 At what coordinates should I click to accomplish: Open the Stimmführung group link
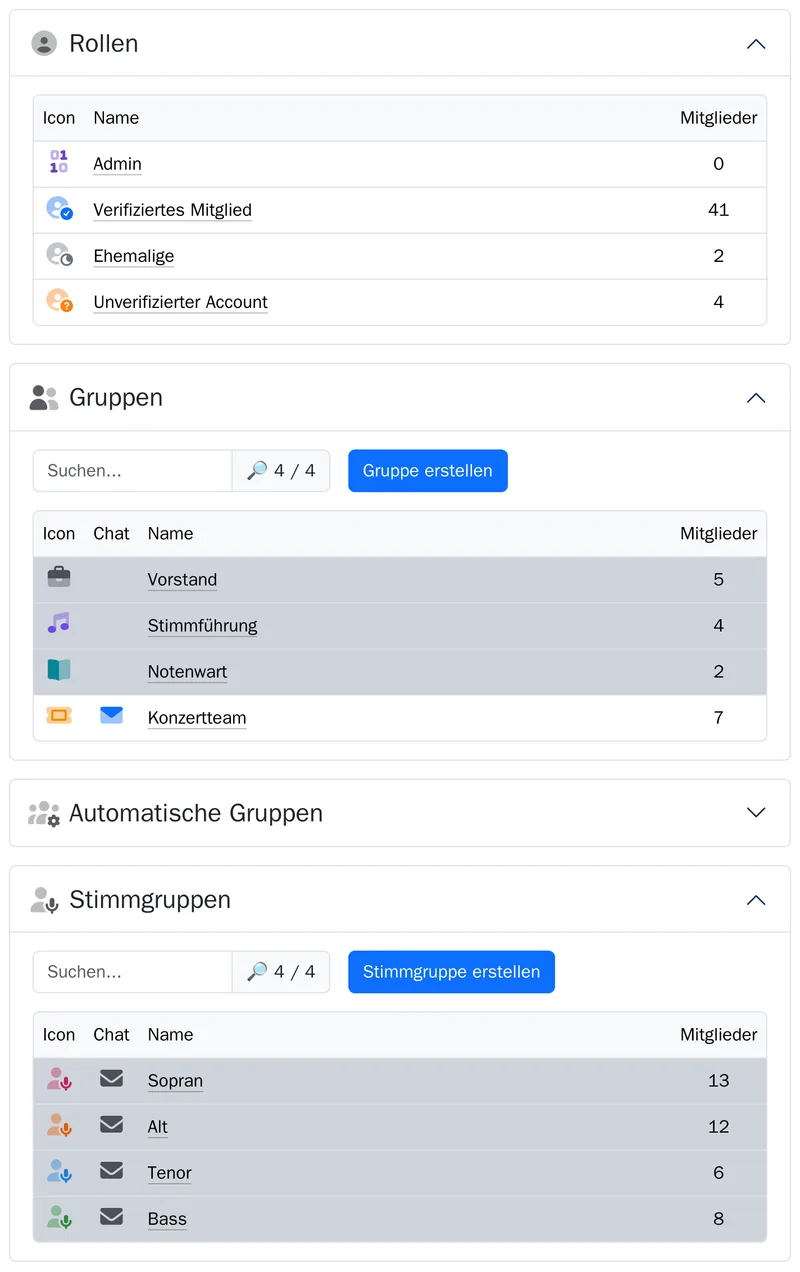(x=202, y=626)
